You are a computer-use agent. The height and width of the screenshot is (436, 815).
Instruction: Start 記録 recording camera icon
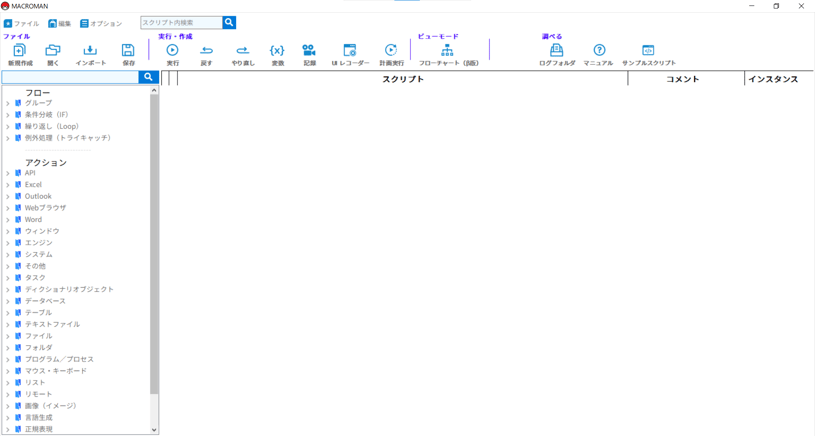tap(309, 50)
